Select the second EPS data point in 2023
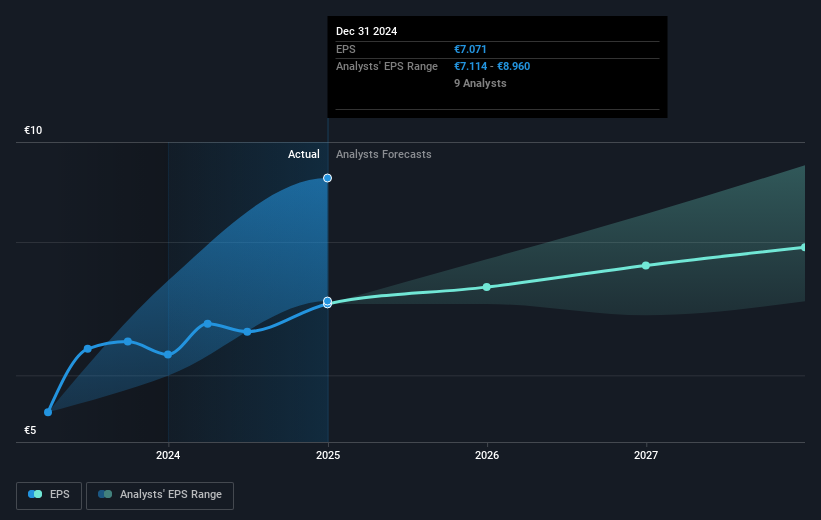This screenshot has width=821, height=520. [x=87, y=349]
